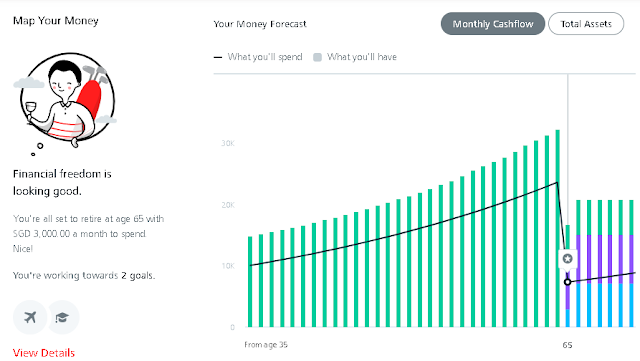The image size is (640, 361).
Task: Click the retiree golfer illustration
Action: [x=67, y=100]
